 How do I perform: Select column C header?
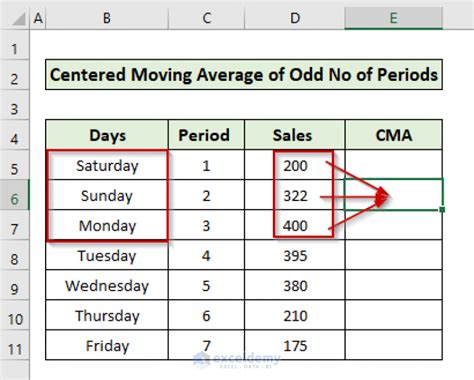(207, 18)
